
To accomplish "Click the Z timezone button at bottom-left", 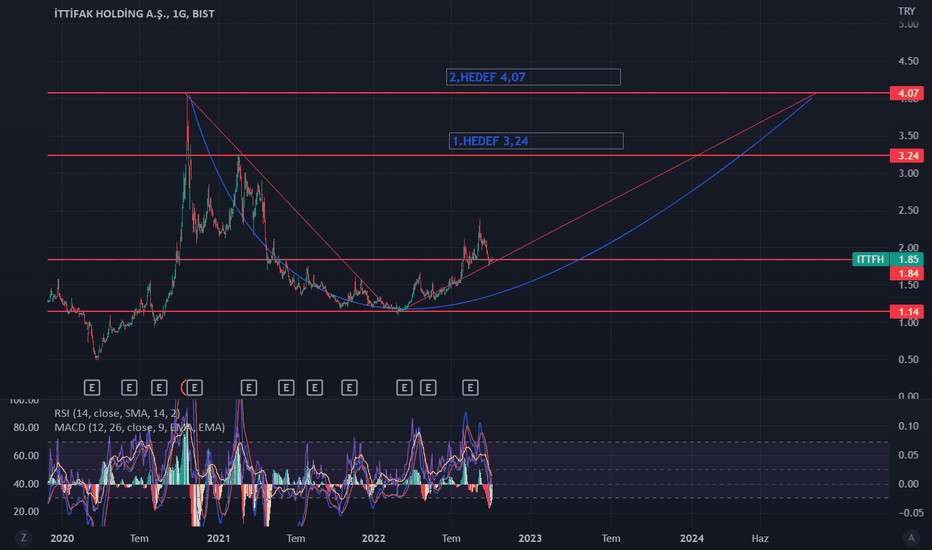I will (x=23, y=538).
